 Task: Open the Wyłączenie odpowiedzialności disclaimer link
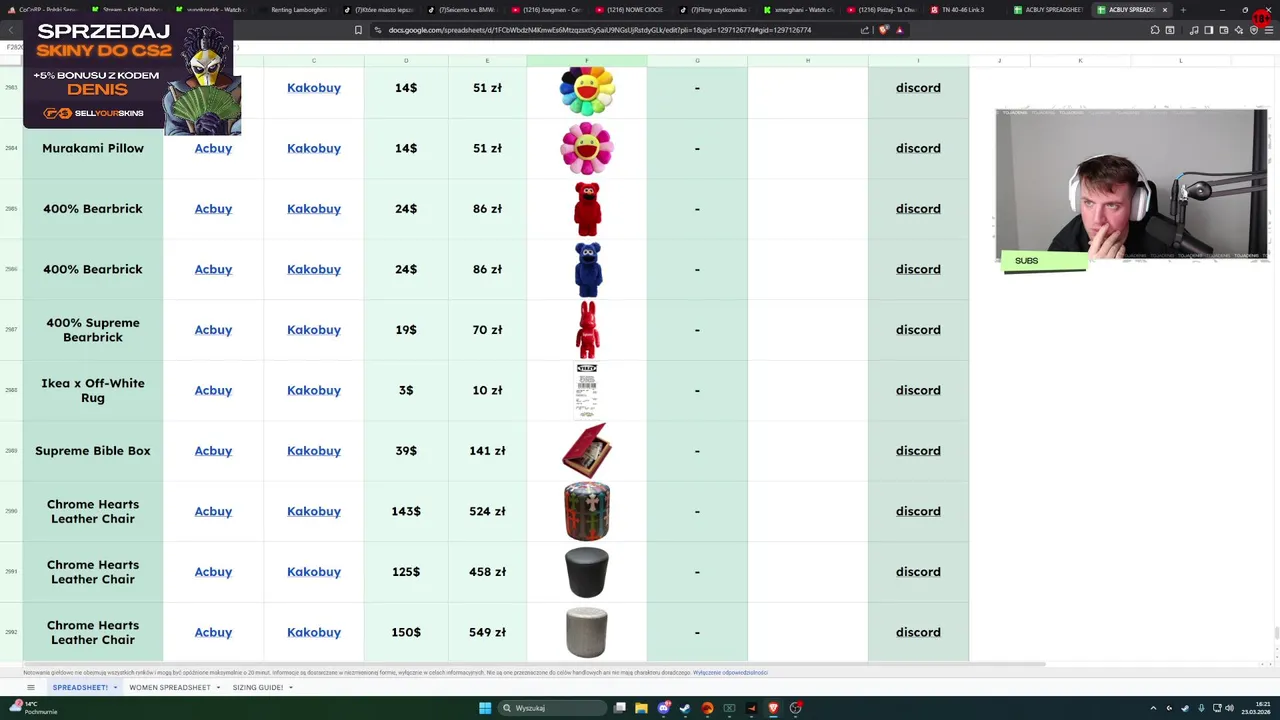pyautogui.click(x=730, y=673)
